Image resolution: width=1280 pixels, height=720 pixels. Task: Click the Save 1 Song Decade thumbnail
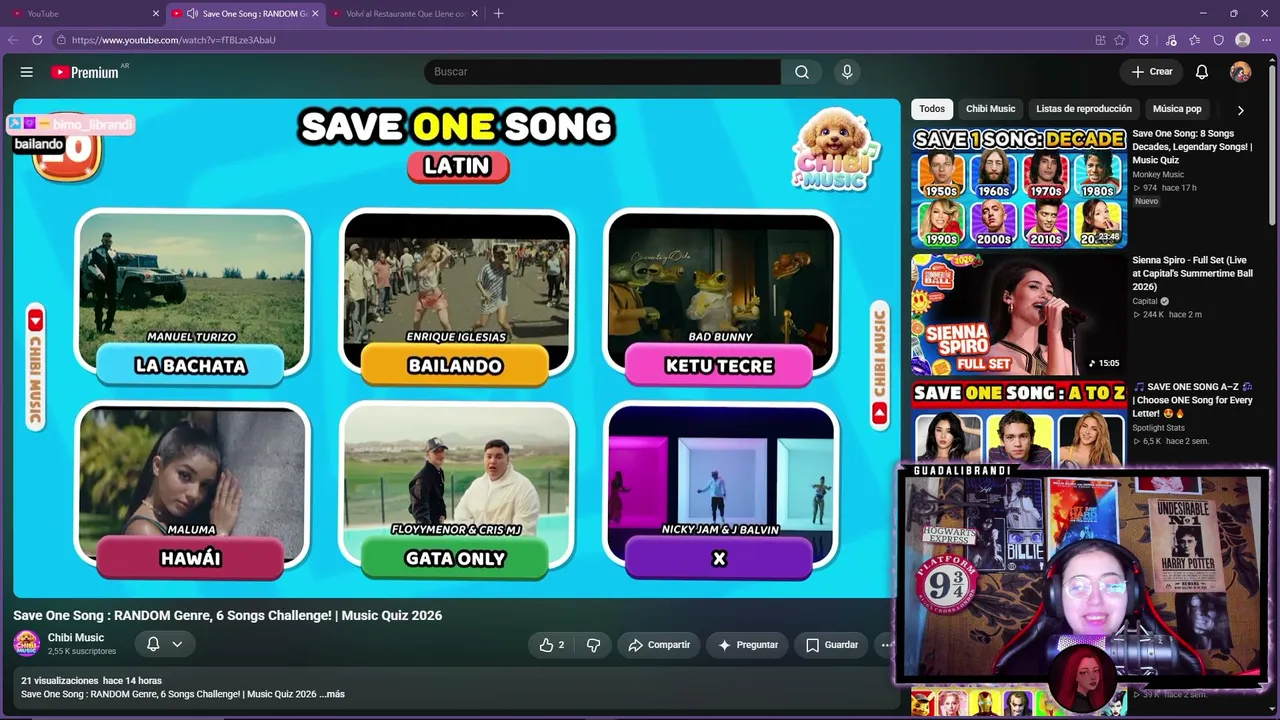tap(1019, 188)
